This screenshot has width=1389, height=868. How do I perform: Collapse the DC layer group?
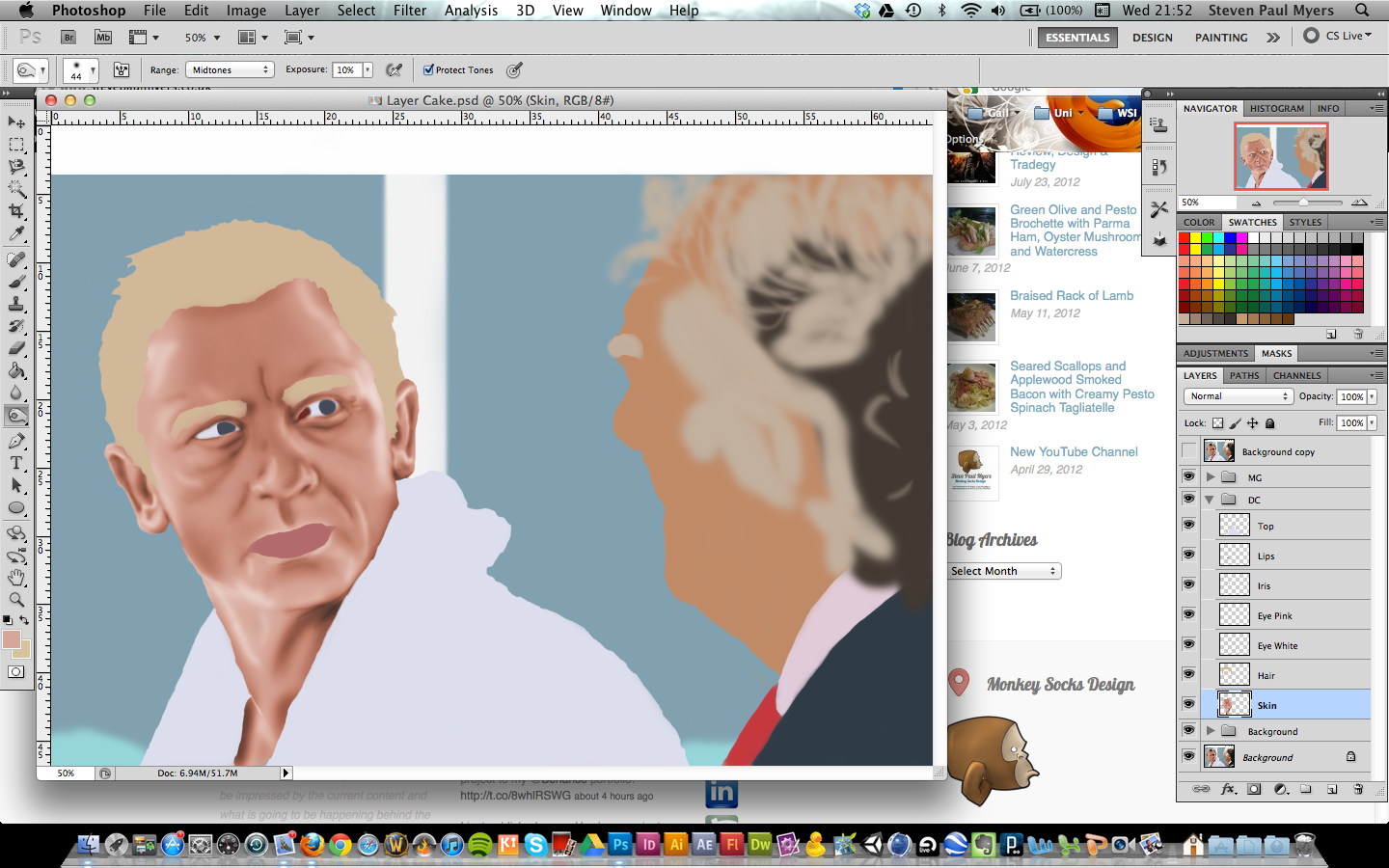point(1210,500)
